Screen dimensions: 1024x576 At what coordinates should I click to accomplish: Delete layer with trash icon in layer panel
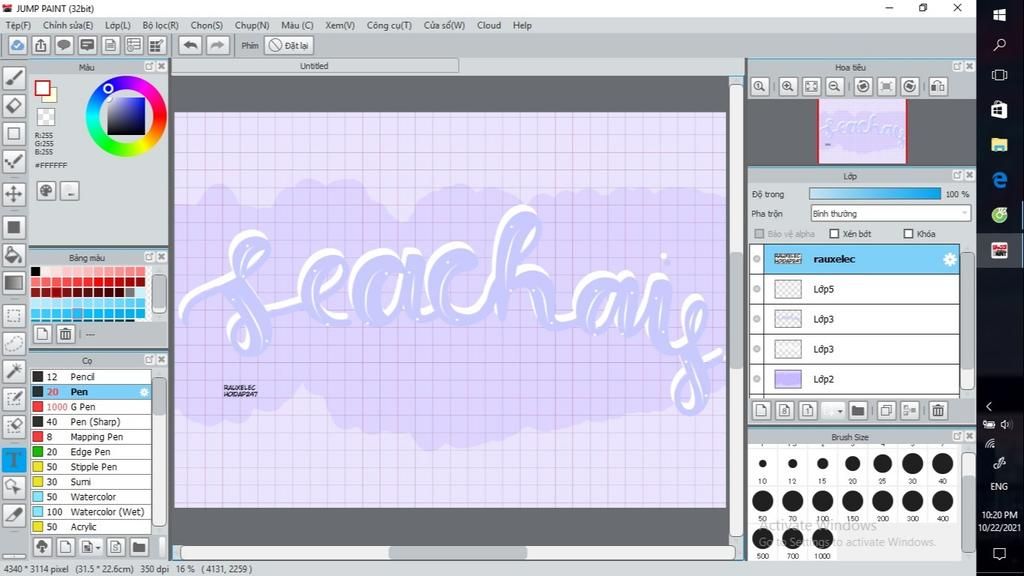pyautogui.click(x=938, y=411)
